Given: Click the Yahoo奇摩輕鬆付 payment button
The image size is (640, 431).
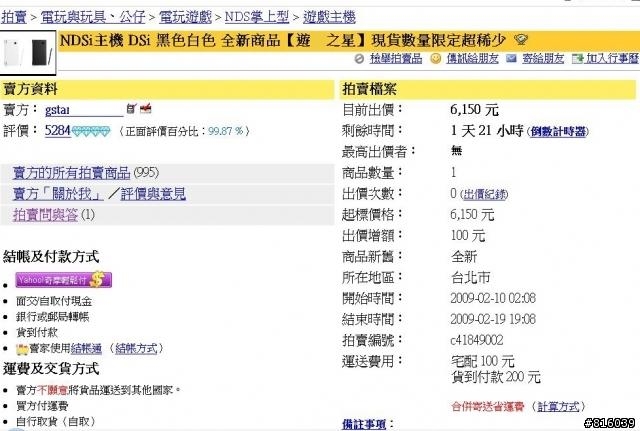Looking at the screenshot, I should coord(63,280).
